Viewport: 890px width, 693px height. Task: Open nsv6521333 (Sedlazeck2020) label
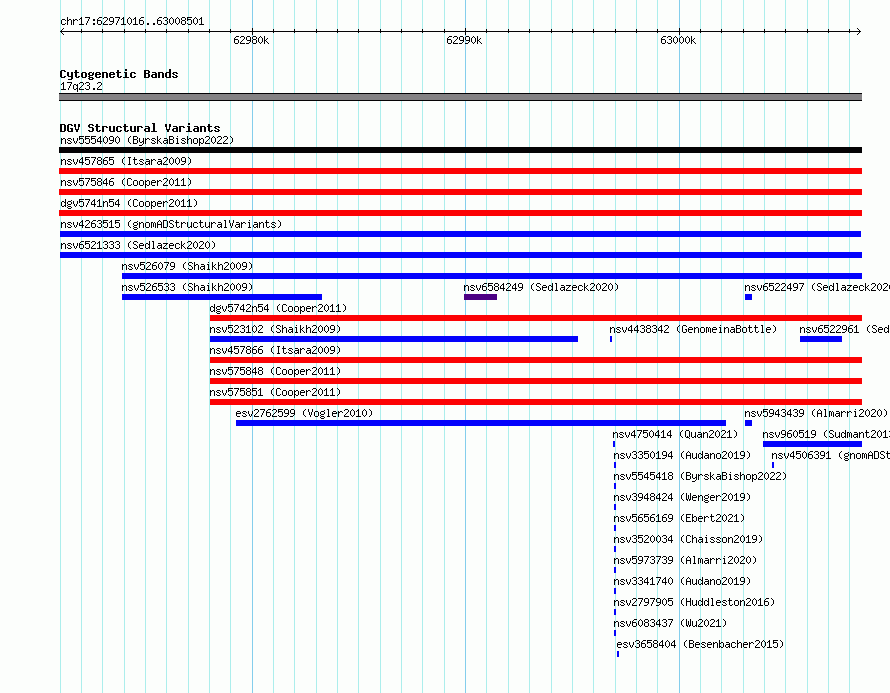point(138,245)
